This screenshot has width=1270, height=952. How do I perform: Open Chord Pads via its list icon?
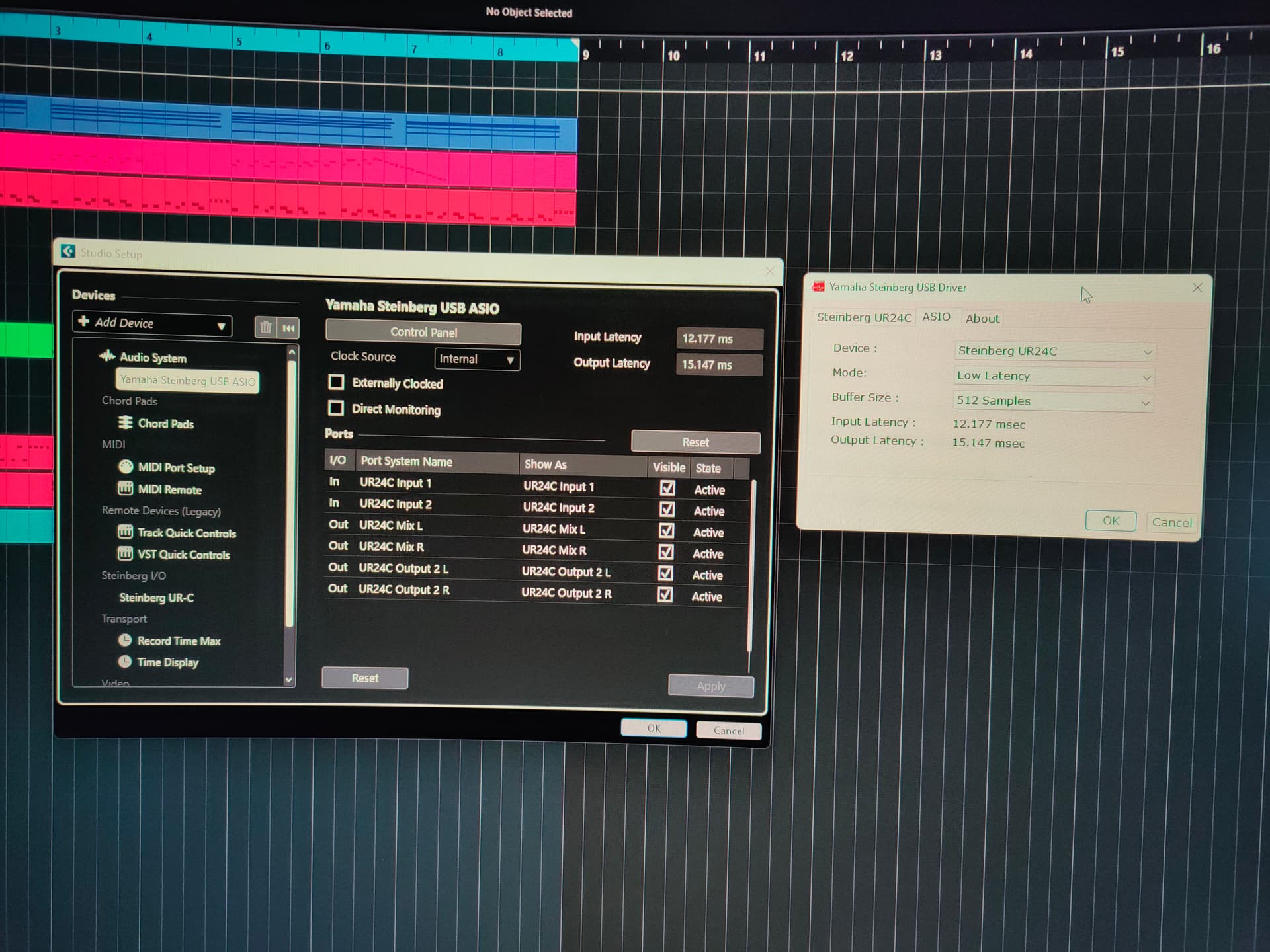click(125, 423)
